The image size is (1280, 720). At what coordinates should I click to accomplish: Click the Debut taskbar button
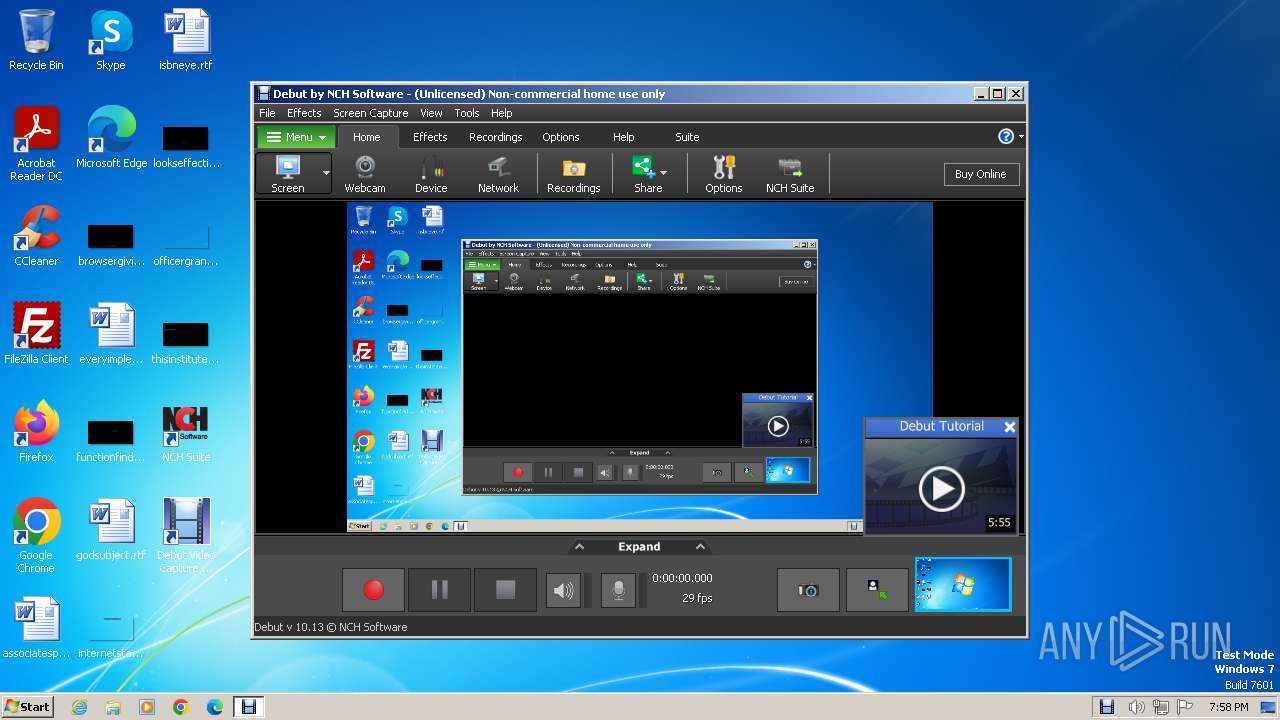[248, 707]
